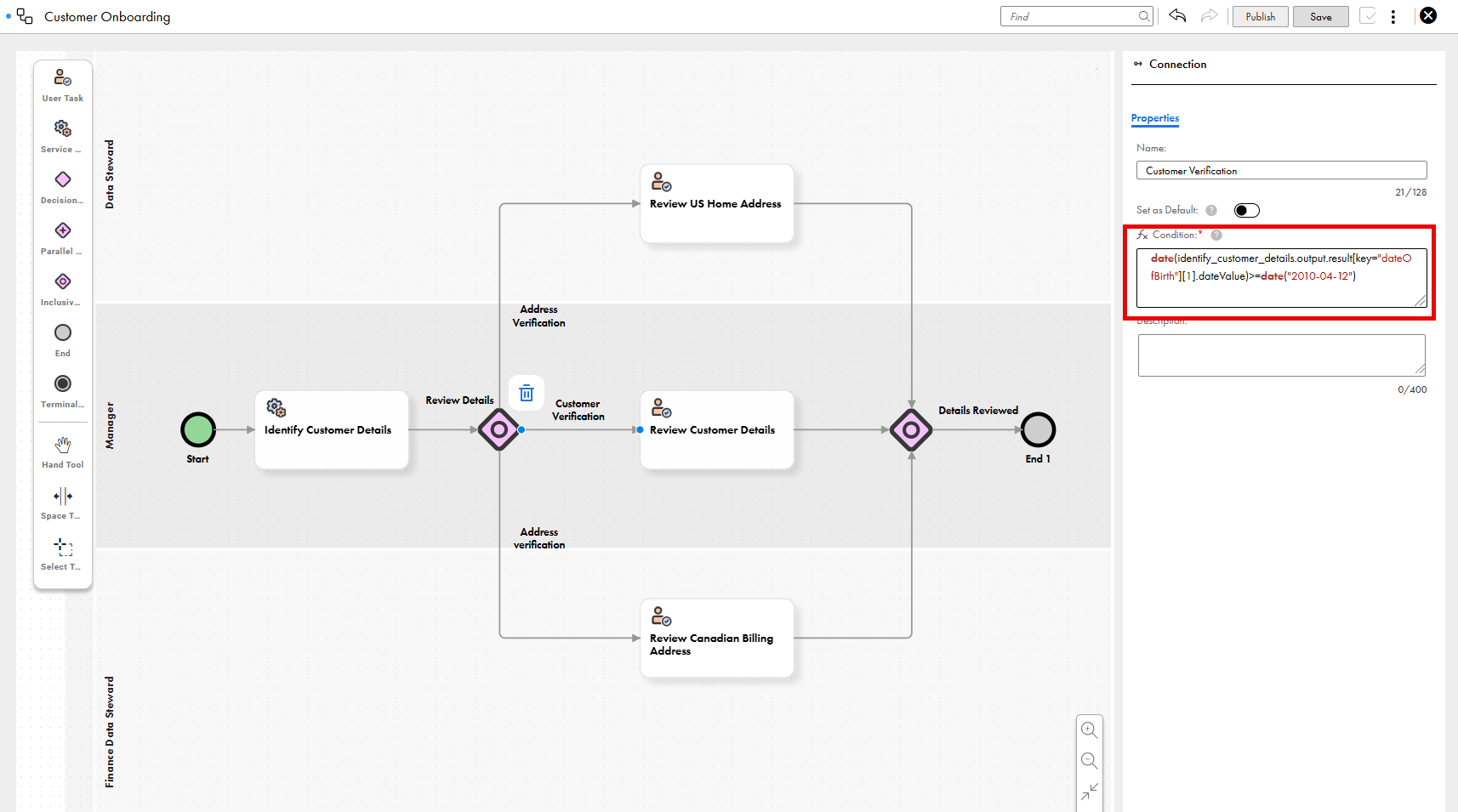1458x812 pixels.
Task: Pick the Parallel gateway palette item
Action: click(x=62, y=239)
